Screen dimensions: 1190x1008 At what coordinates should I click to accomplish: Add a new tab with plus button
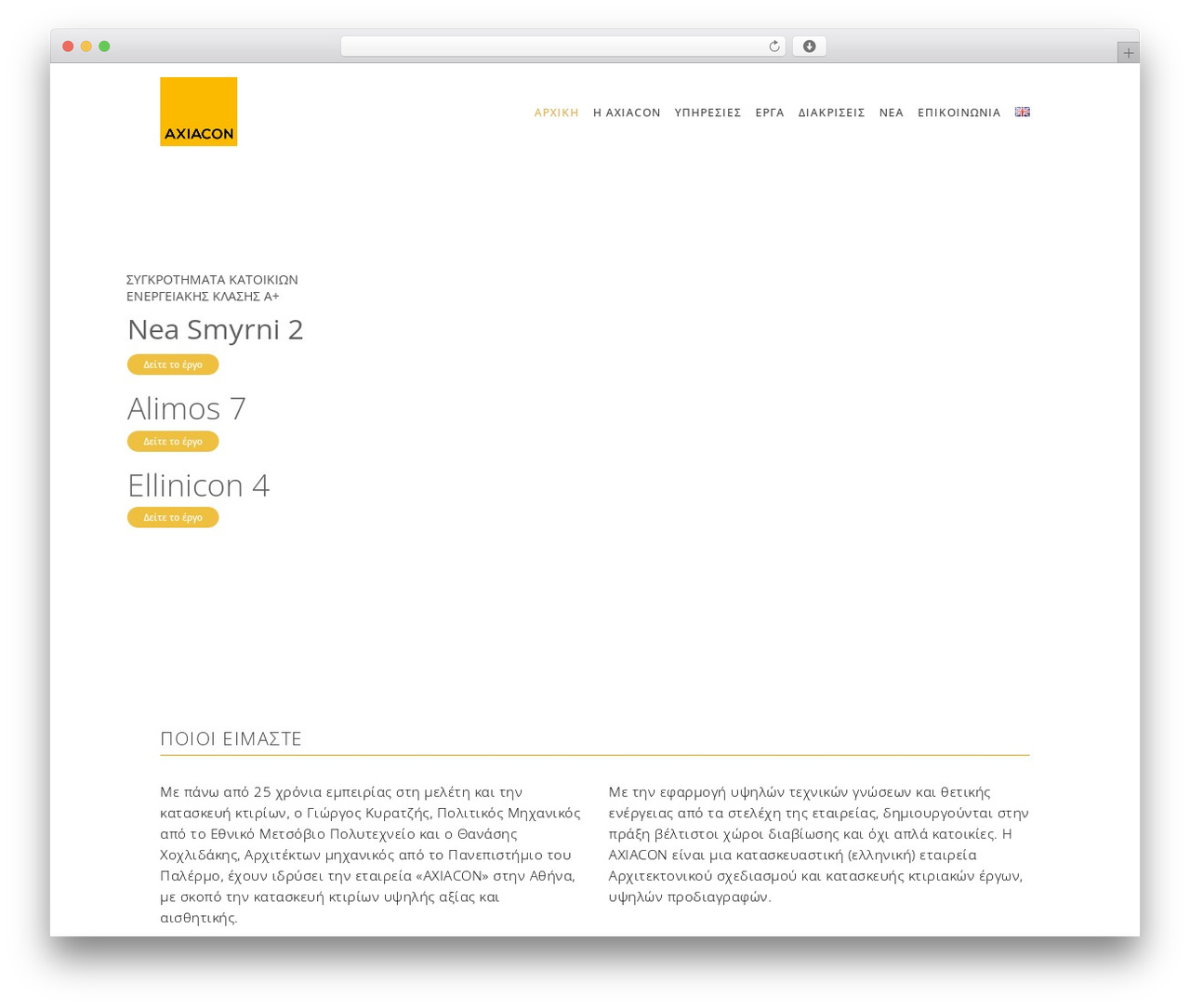click(1128, 53)
